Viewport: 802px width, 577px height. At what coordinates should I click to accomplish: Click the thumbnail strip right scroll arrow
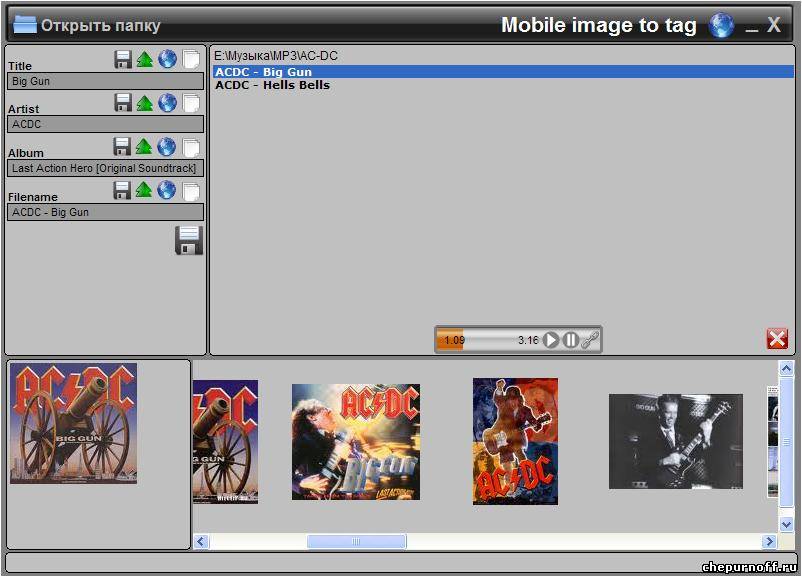(769, 541)
